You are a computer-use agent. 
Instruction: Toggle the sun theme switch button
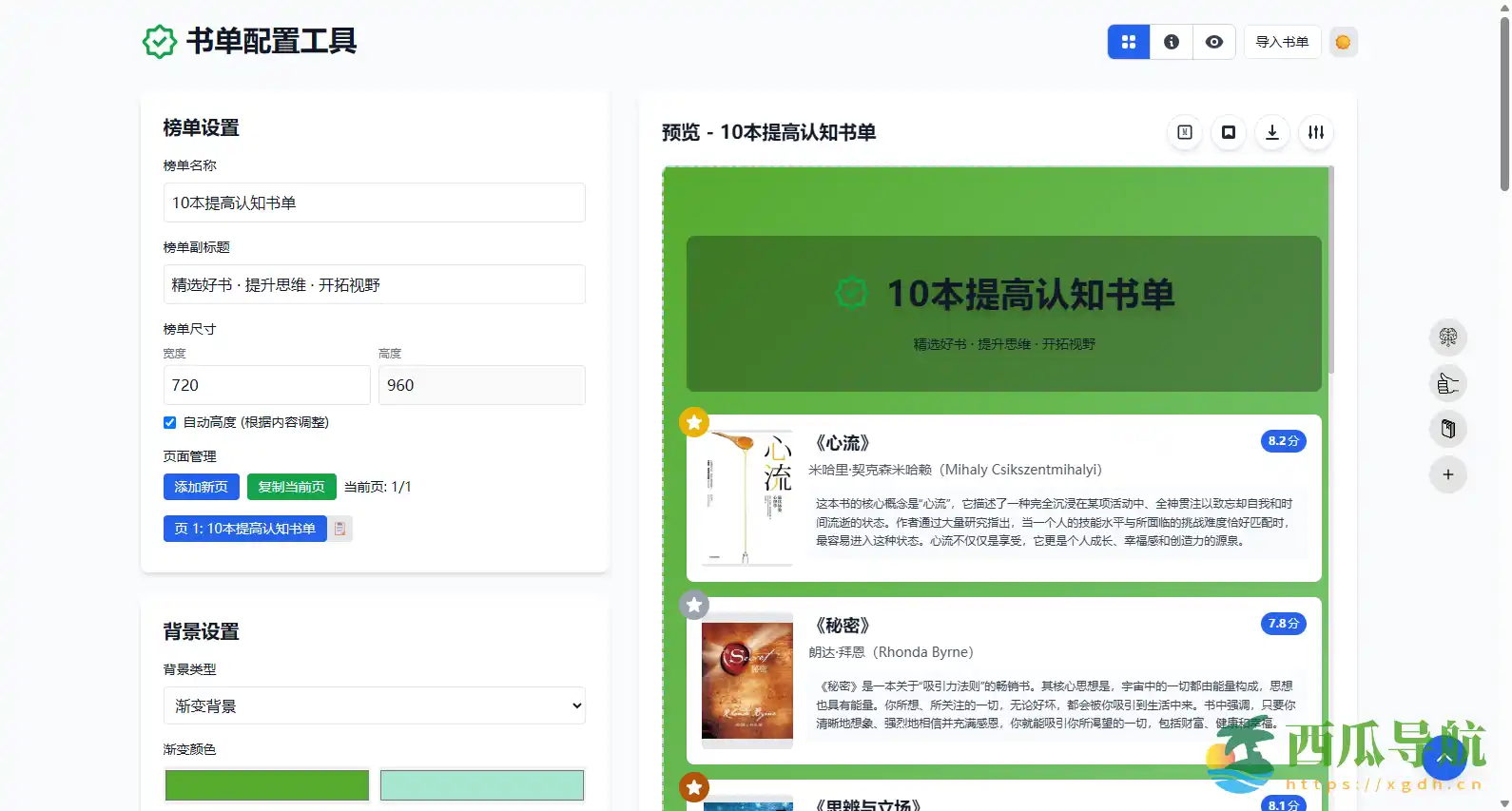(1343, 42)
